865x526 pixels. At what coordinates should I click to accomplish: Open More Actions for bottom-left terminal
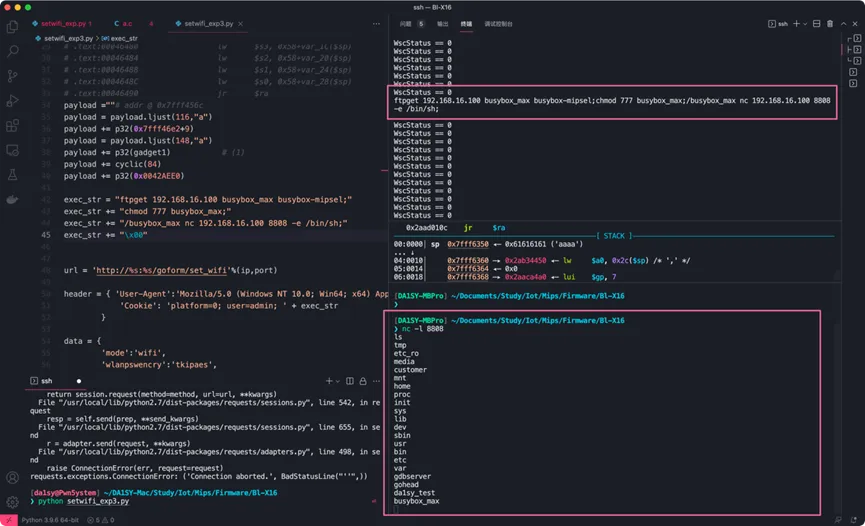pyautogui.click(x=376, y=381)
